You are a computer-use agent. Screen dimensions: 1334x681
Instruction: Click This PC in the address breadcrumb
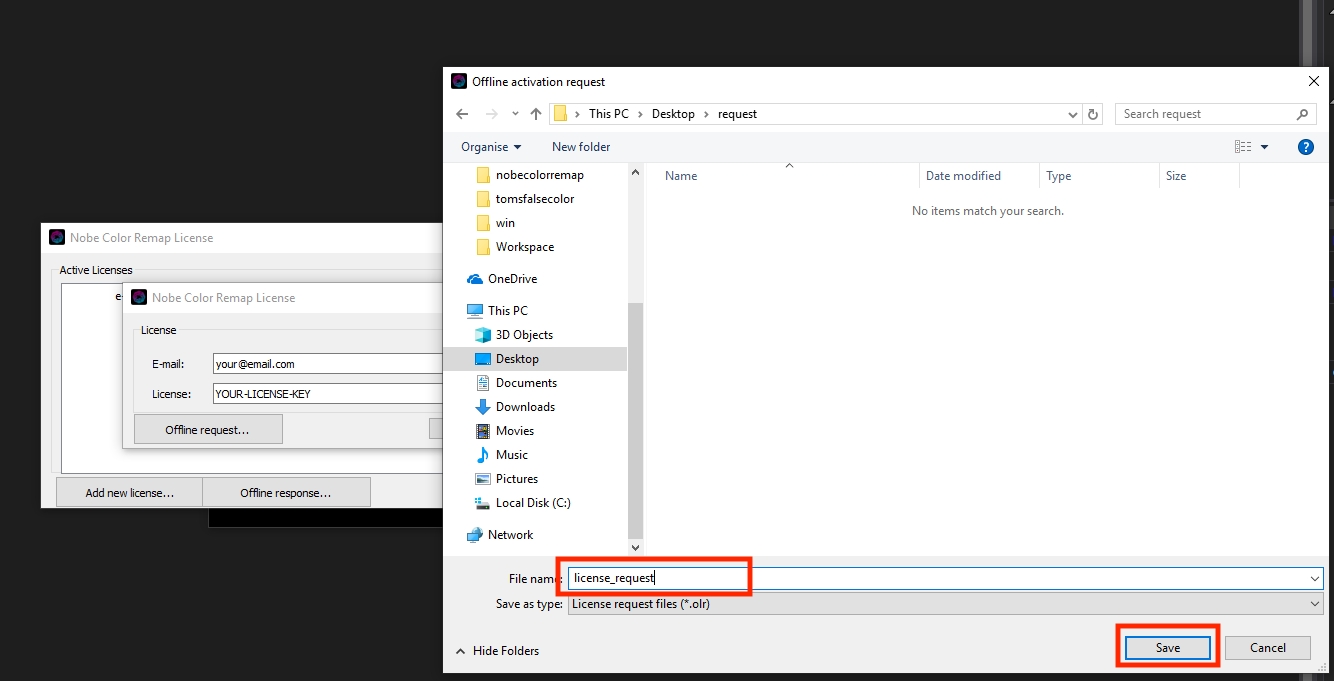(x=609, y=114)
